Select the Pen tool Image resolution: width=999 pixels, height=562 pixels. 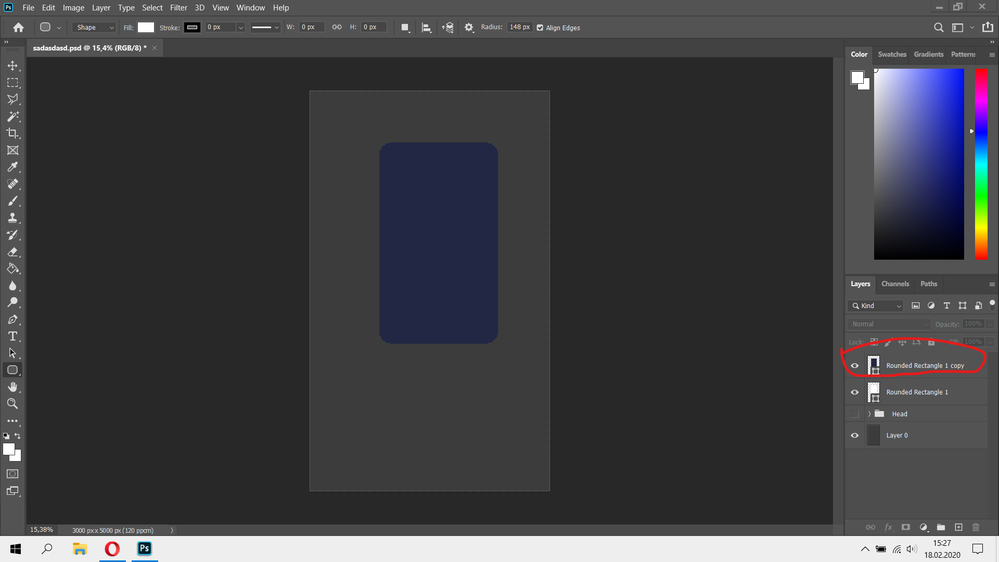pos(13,319)
